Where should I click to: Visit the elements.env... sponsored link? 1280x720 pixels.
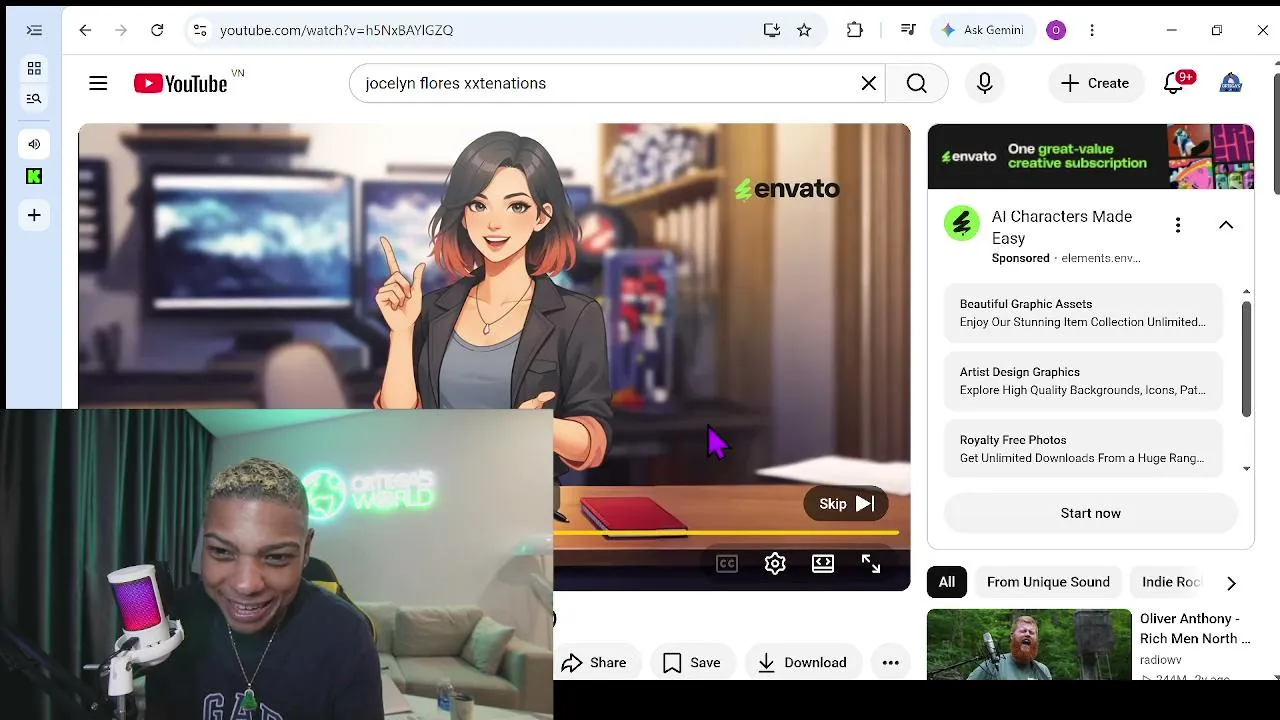(1101, 258)
